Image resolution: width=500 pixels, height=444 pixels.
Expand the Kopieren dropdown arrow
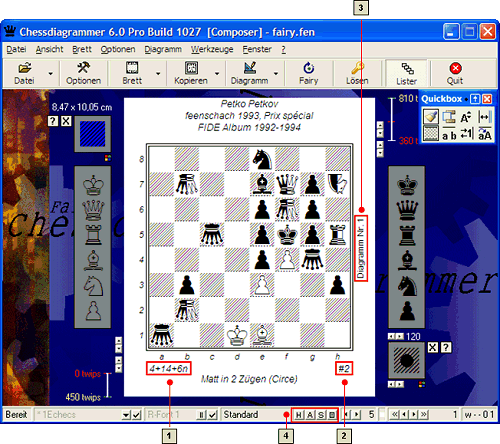pos(217,74)
